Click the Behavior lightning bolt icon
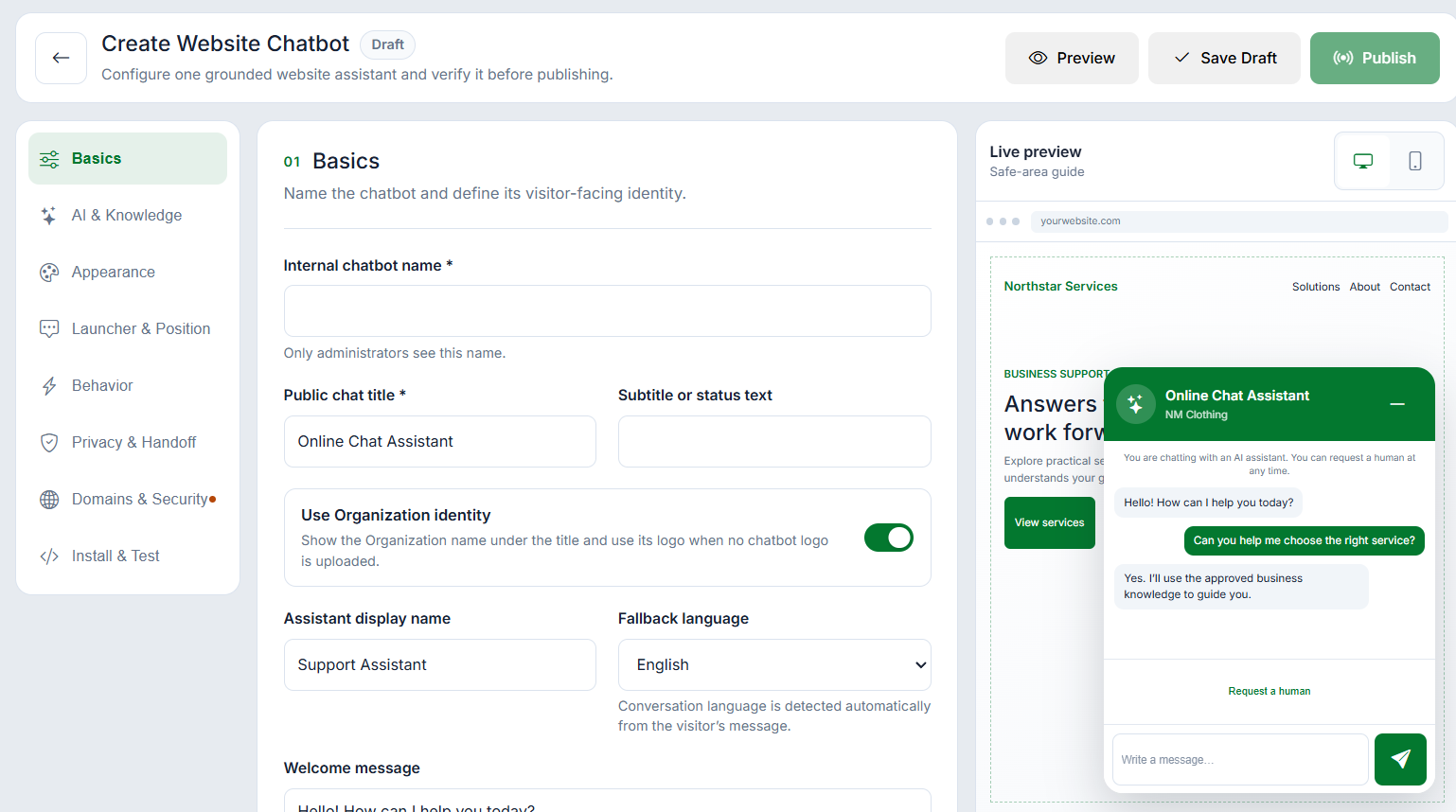Screen dimensions: 1456x812 49,386
